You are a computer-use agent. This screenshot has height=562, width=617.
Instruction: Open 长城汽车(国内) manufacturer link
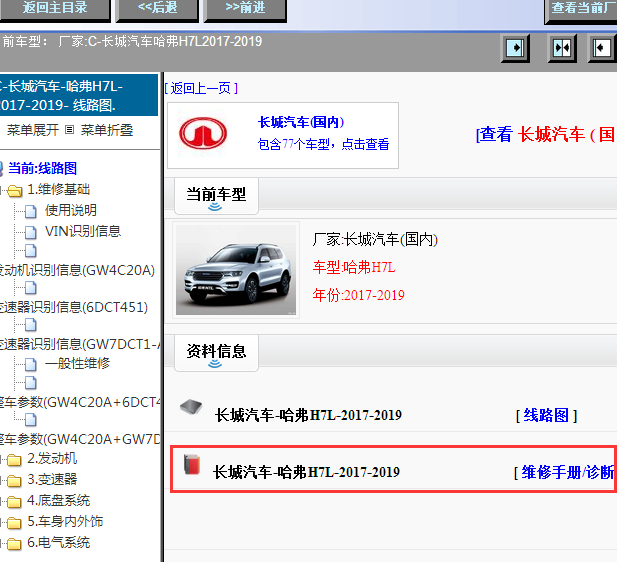pyautogui.click(x=301, y=122)
